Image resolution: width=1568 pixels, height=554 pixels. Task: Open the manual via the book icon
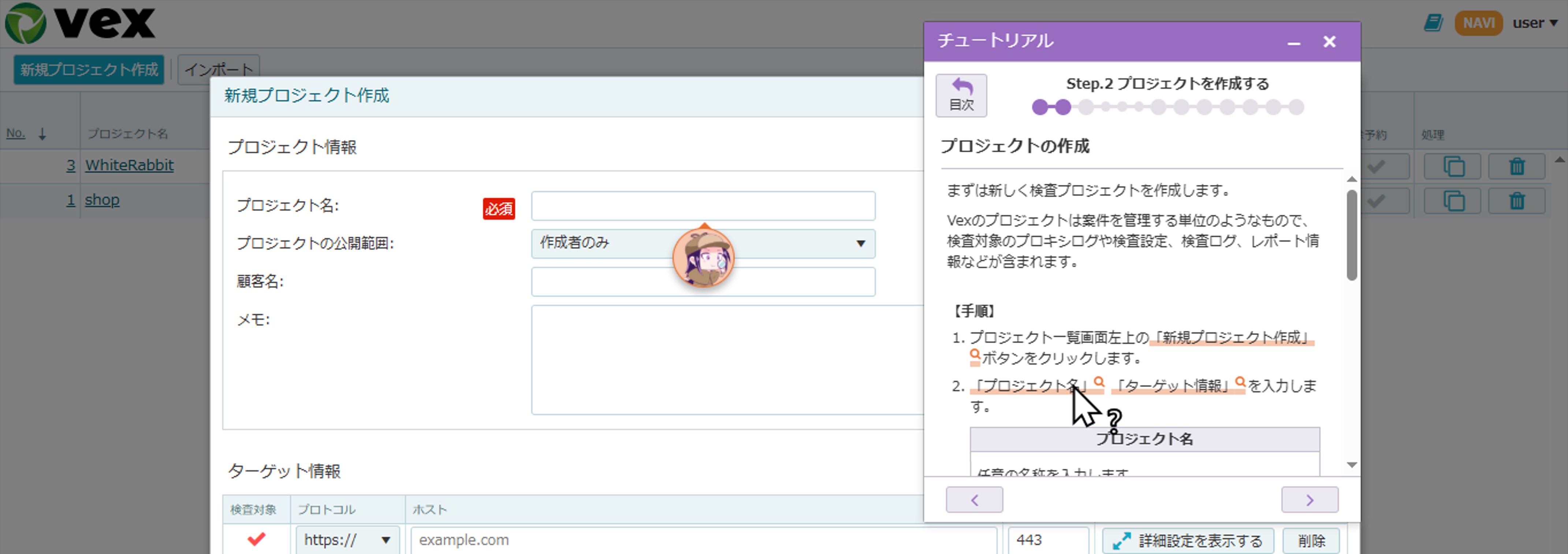tap(1434, 22)
